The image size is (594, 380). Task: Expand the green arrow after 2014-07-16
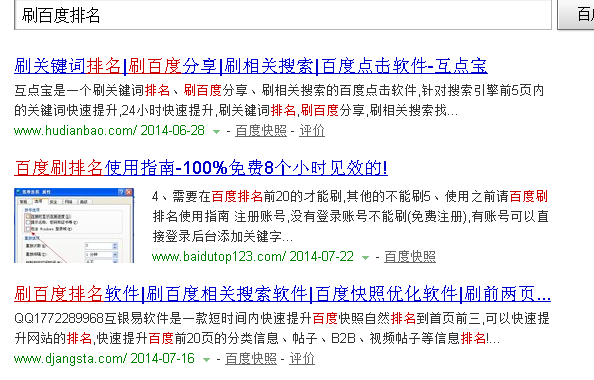pyautogui.click(x=206, y=360)
